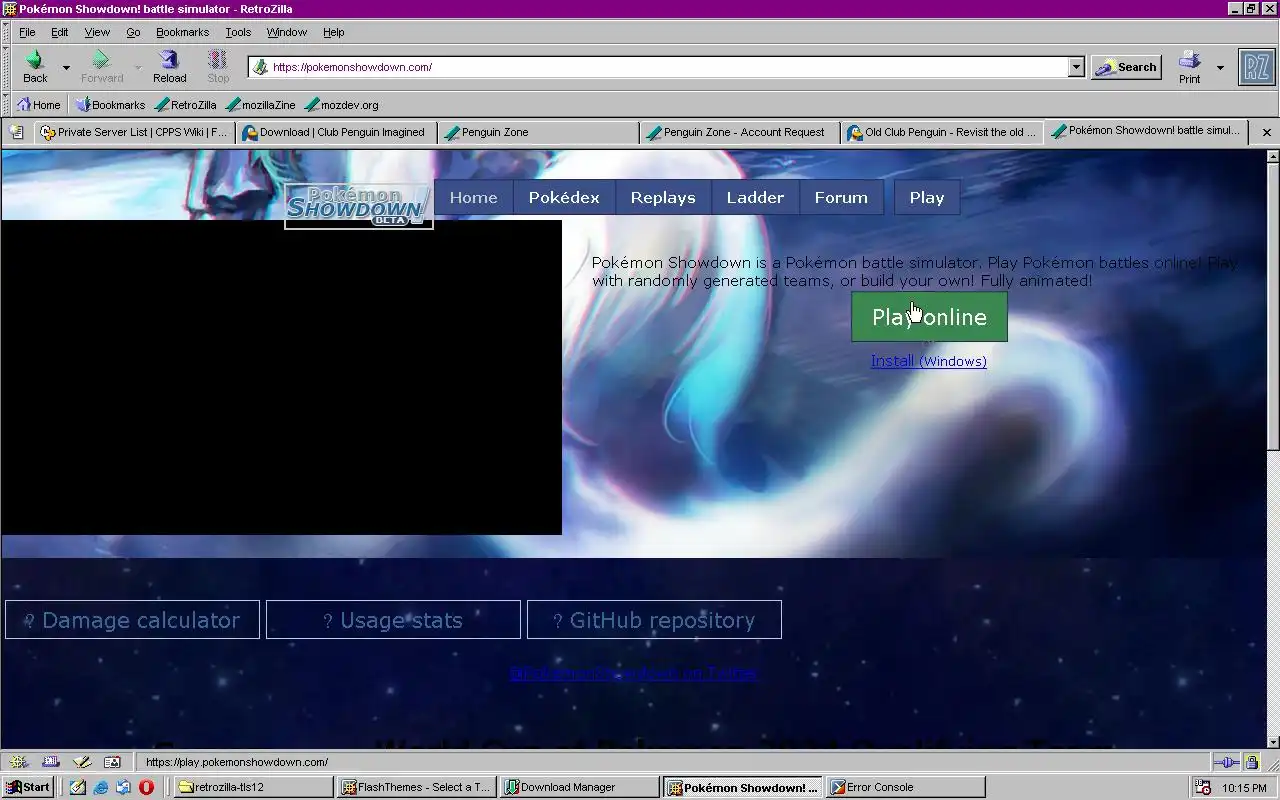
Task: Open RetroZilla bookmark in personal toolbar
Action: (x=185, y=104)
